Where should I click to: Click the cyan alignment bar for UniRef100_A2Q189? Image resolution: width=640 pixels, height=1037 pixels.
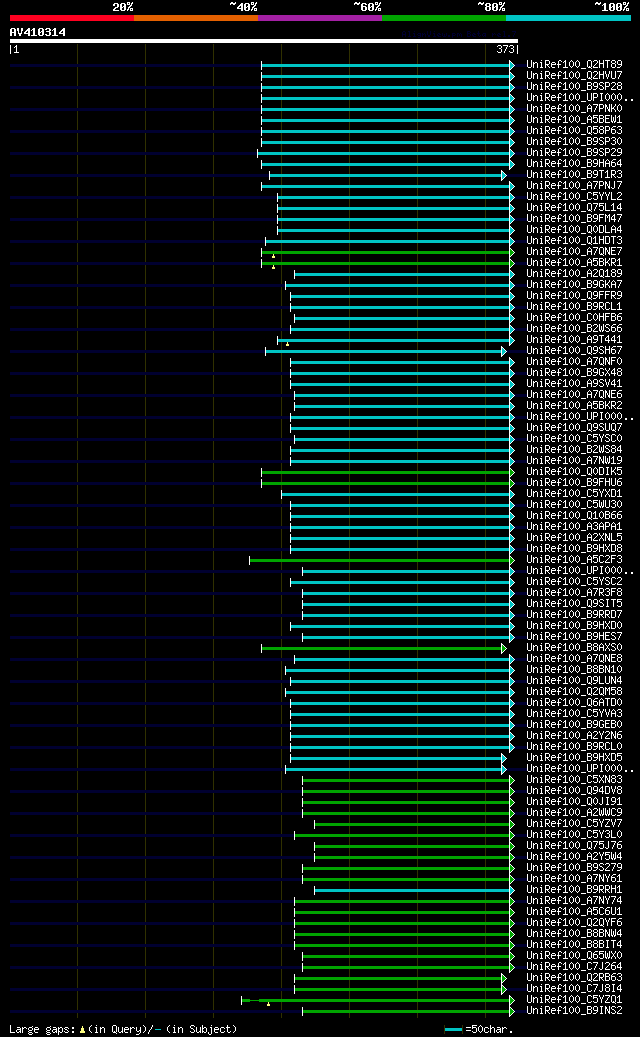click(x=403, y=274)
